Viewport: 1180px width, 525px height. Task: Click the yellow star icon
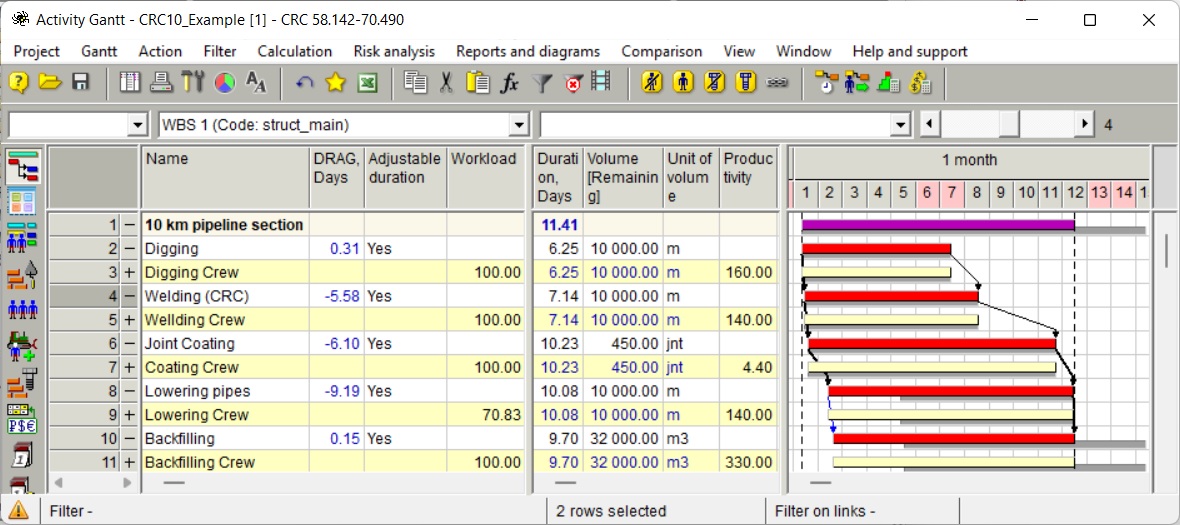click(x=335, y=83)
